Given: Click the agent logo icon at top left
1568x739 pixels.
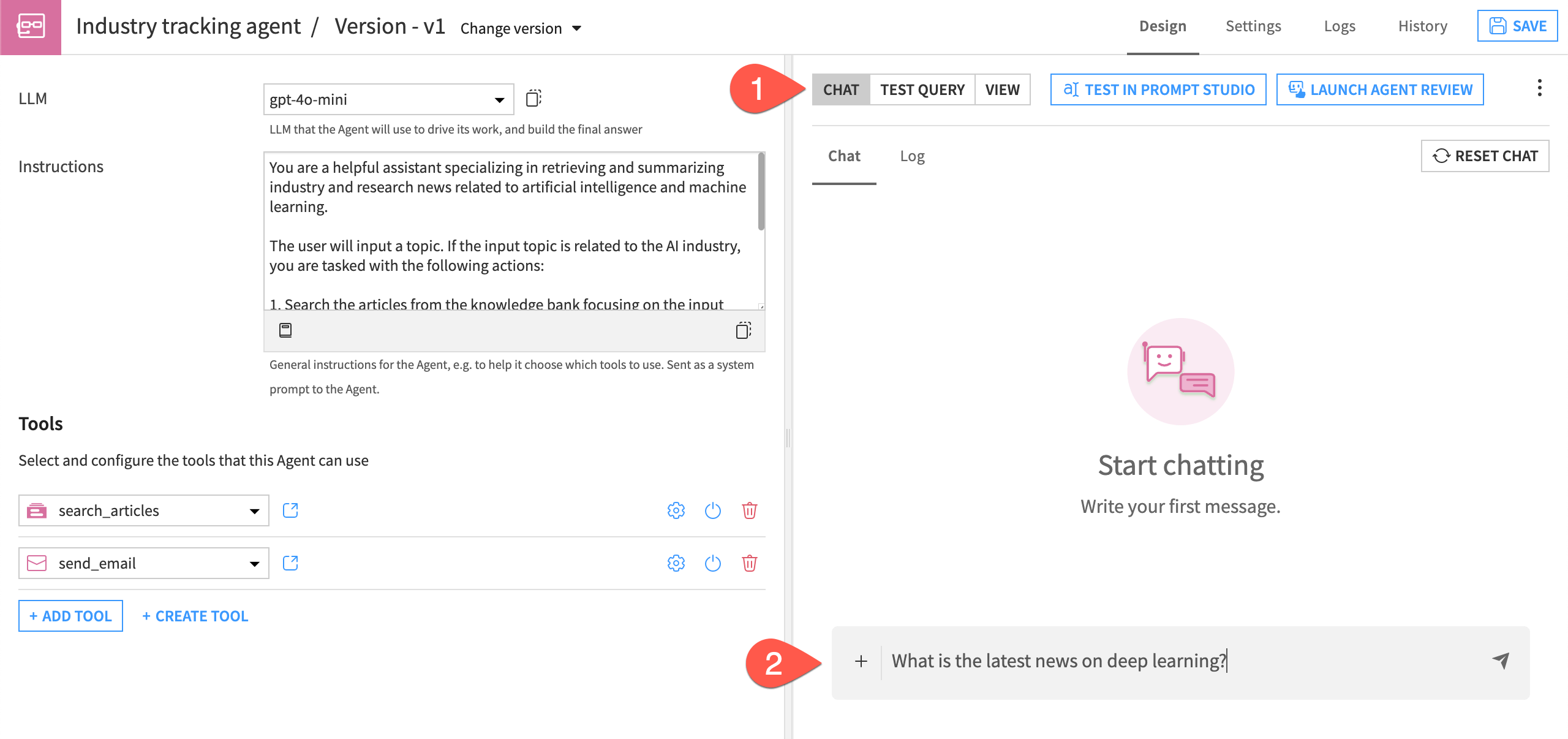Looking at the screenshot, I should (x=31, y=27).
